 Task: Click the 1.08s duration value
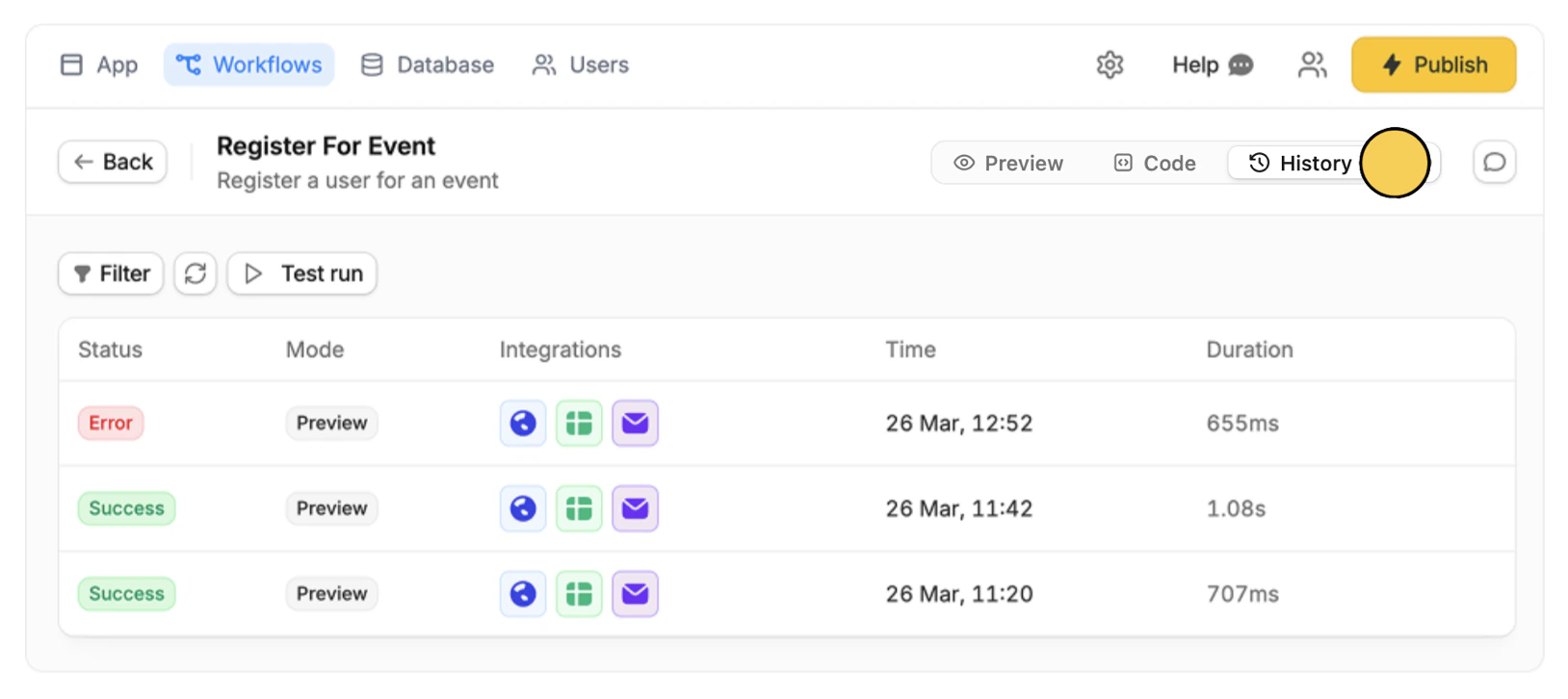coord(1236,508)
